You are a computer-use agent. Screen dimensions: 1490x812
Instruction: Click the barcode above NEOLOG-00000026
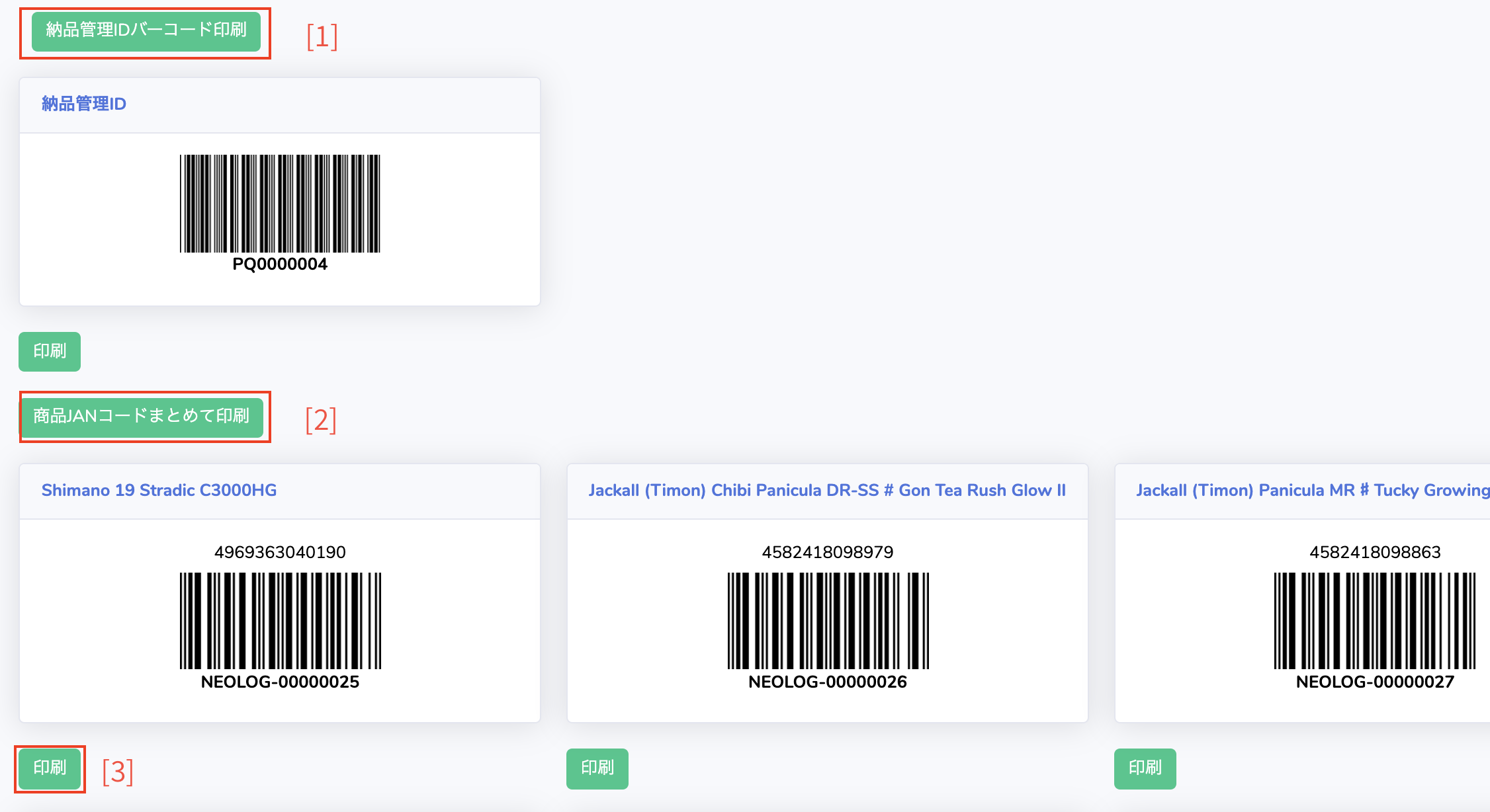coord(828,621)
